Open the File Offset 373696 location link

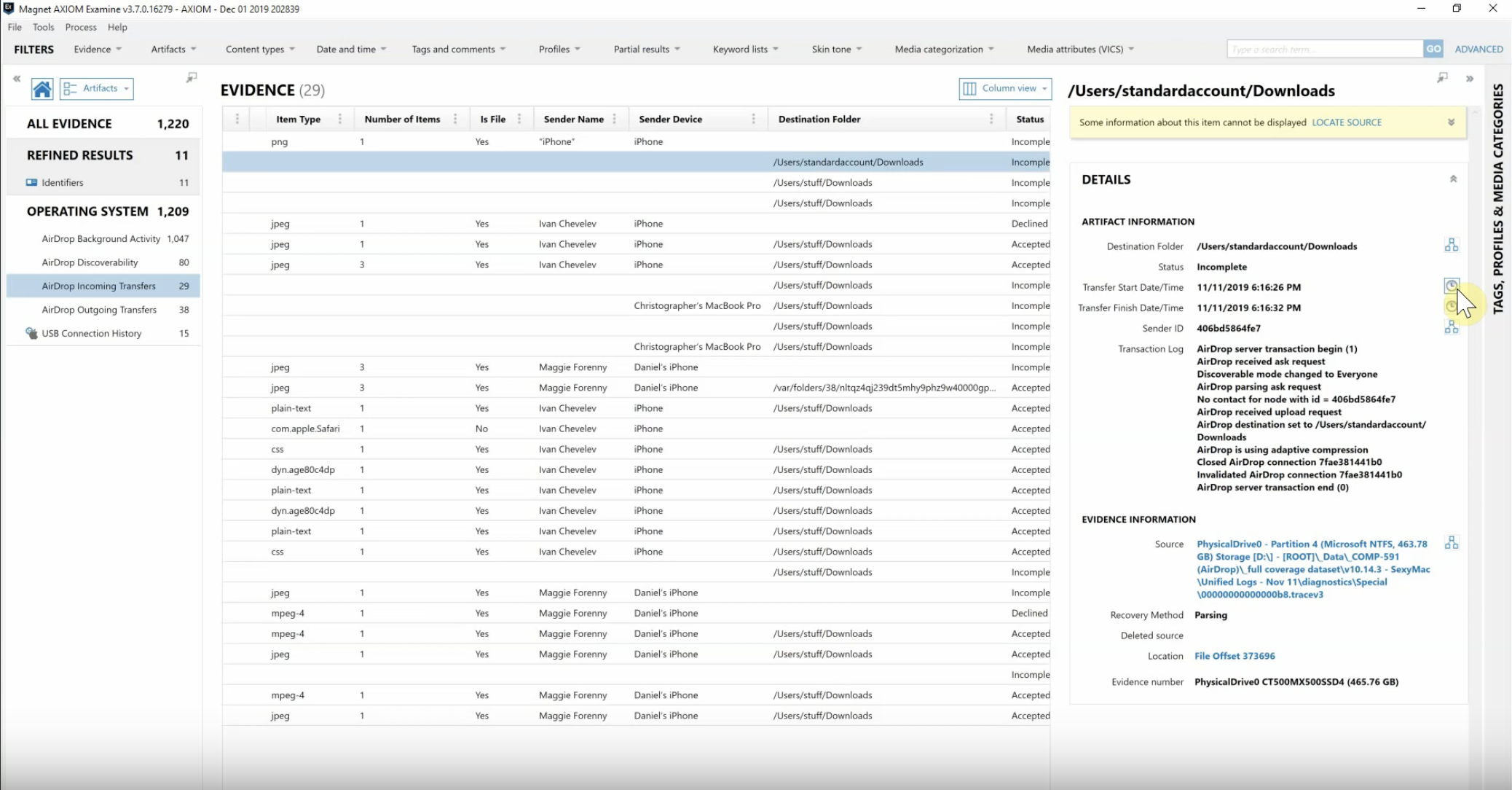1235,656
